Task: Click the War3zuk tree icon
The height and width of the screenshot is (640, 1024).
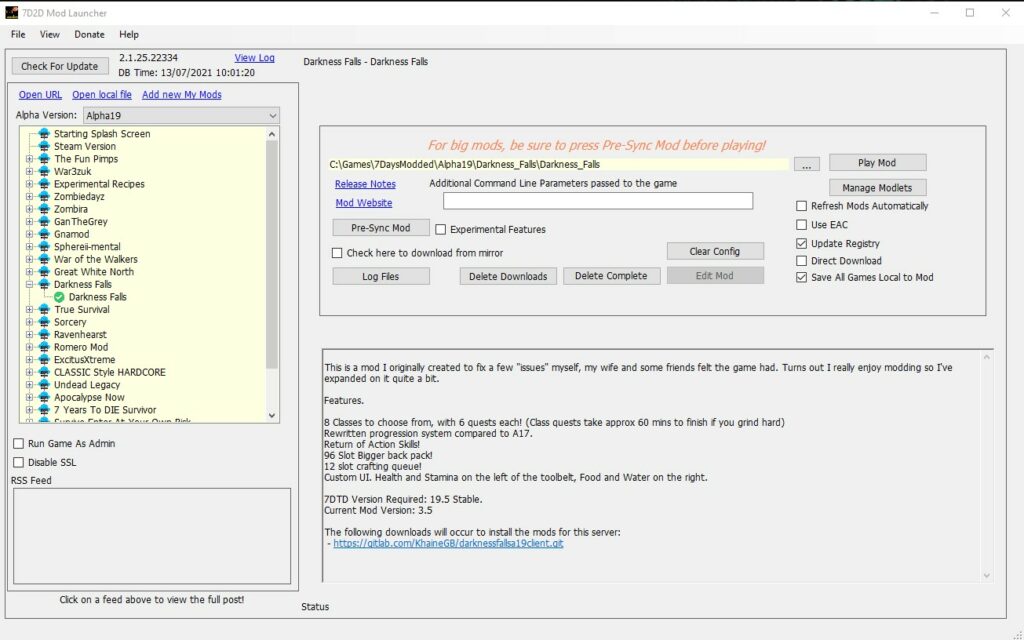Action: (44, 171)
